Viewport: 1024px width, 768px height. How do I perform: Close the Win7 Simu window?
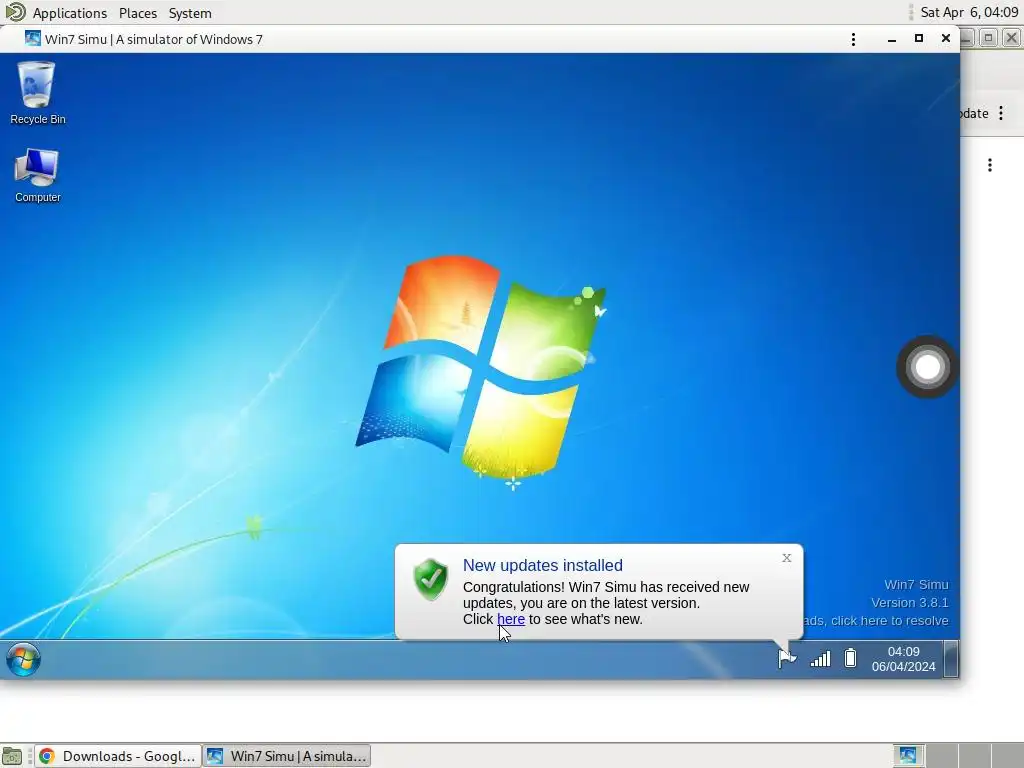(946, 39)
